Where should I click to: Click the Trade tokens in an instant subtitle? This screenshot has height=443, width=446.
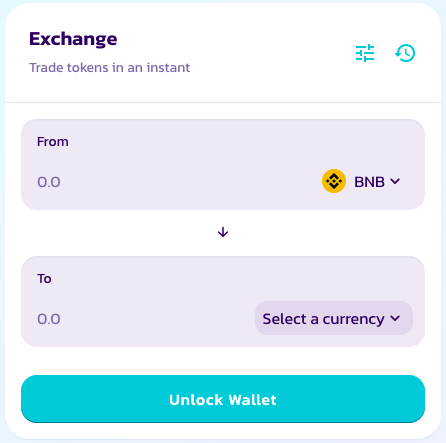tap(110, 68)
